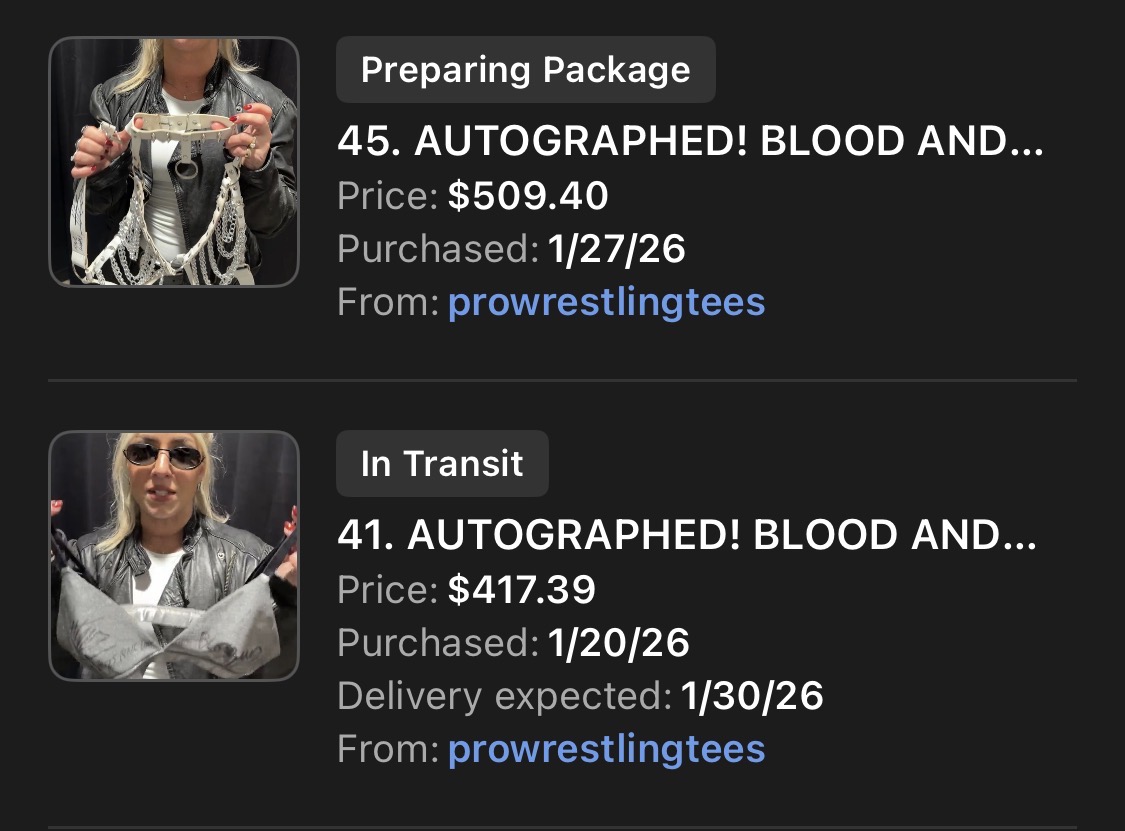Click the "Price:" label on order 45
The height and width of the screenshot is (831, 1125).
pyautogui.click(x=388, y=196)
